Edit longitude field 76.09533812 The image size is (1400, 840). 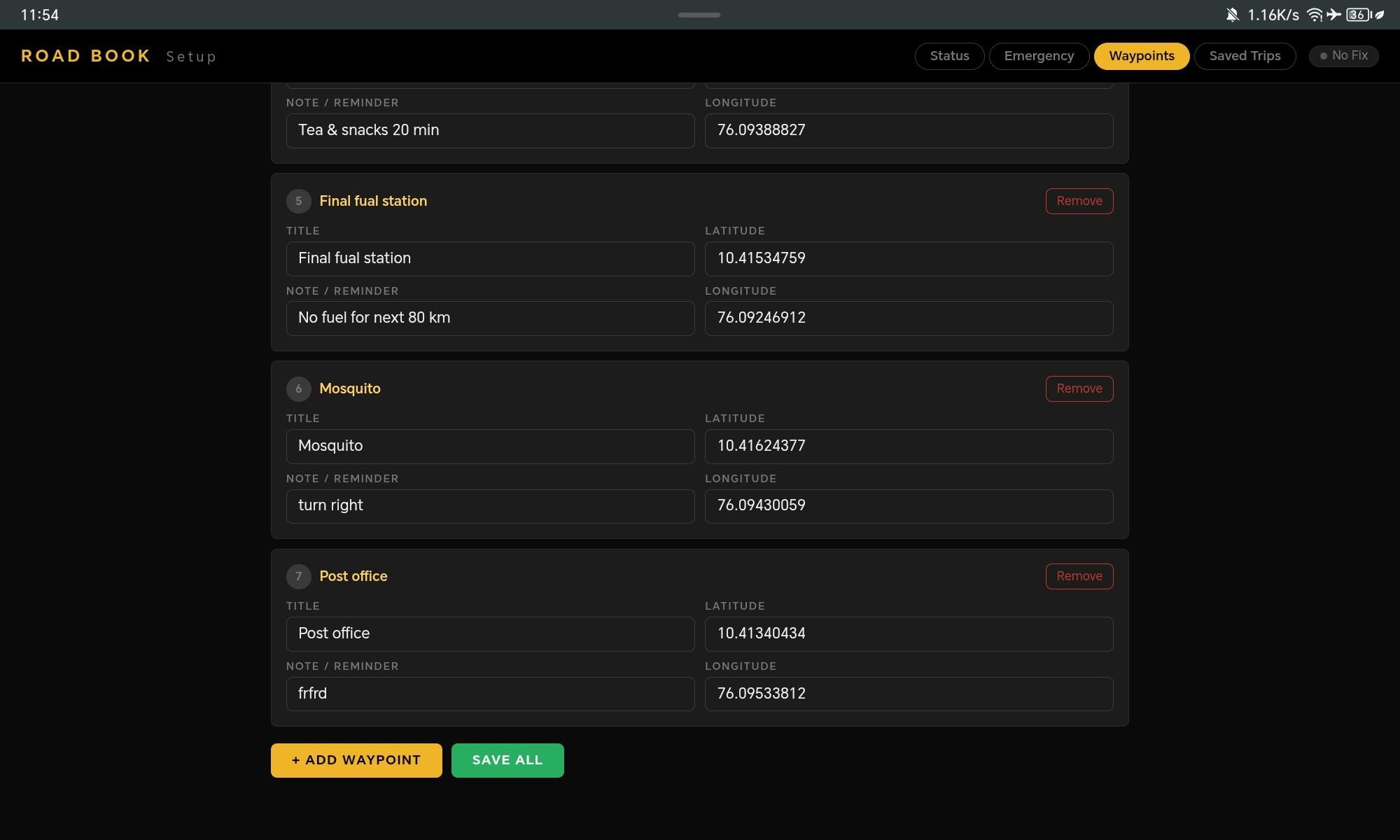pos(909,694)
